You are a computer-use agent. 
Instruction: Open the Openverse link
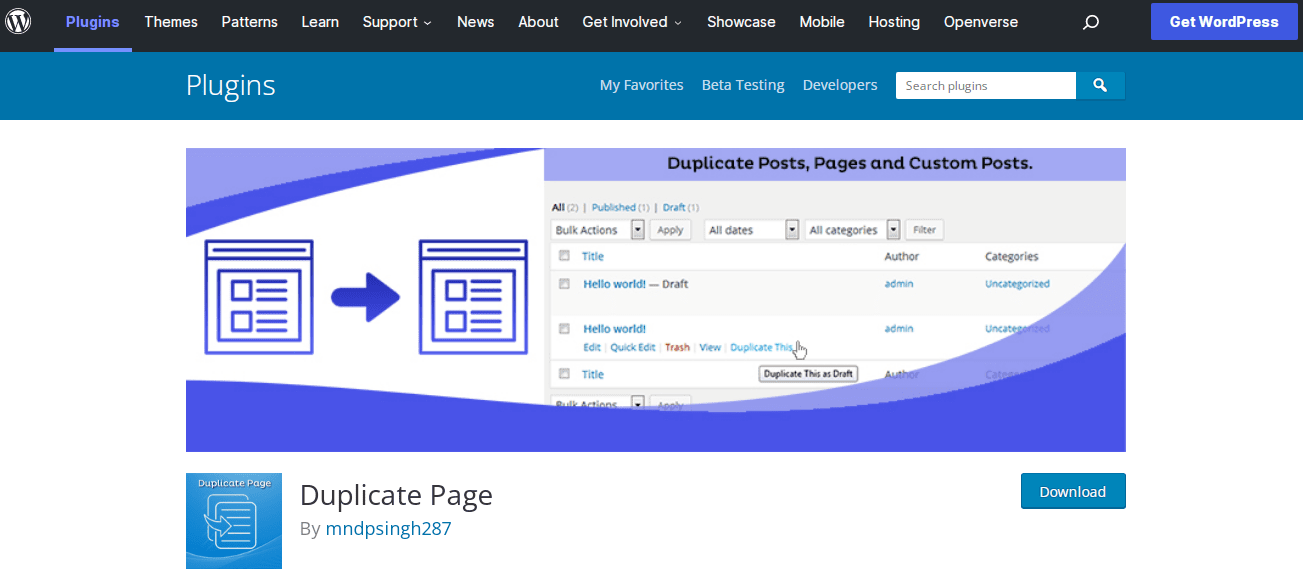pyautogui.click(x=980, y=22)
